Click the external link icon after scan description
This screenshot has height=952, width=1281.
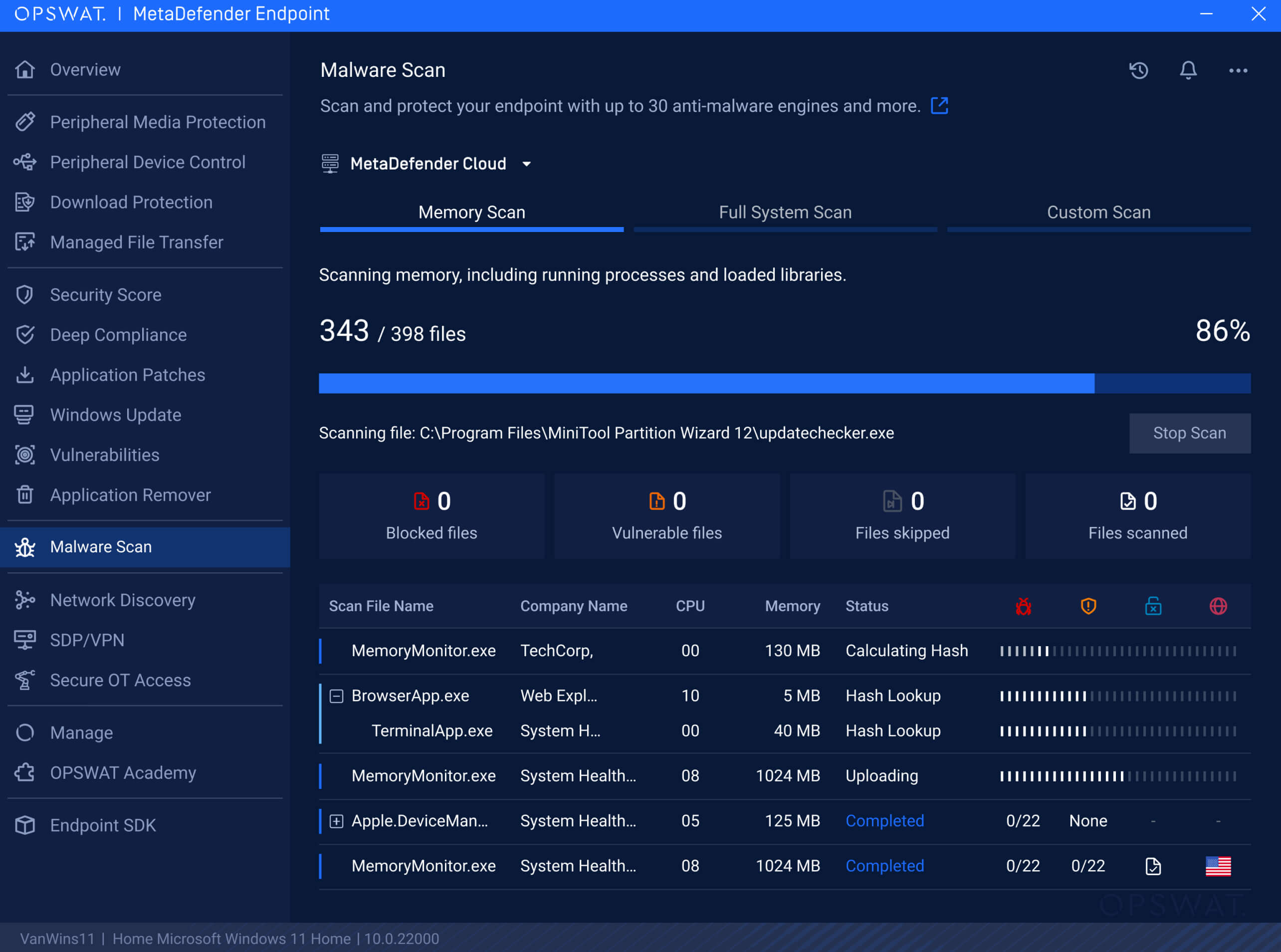click(940, 106)
